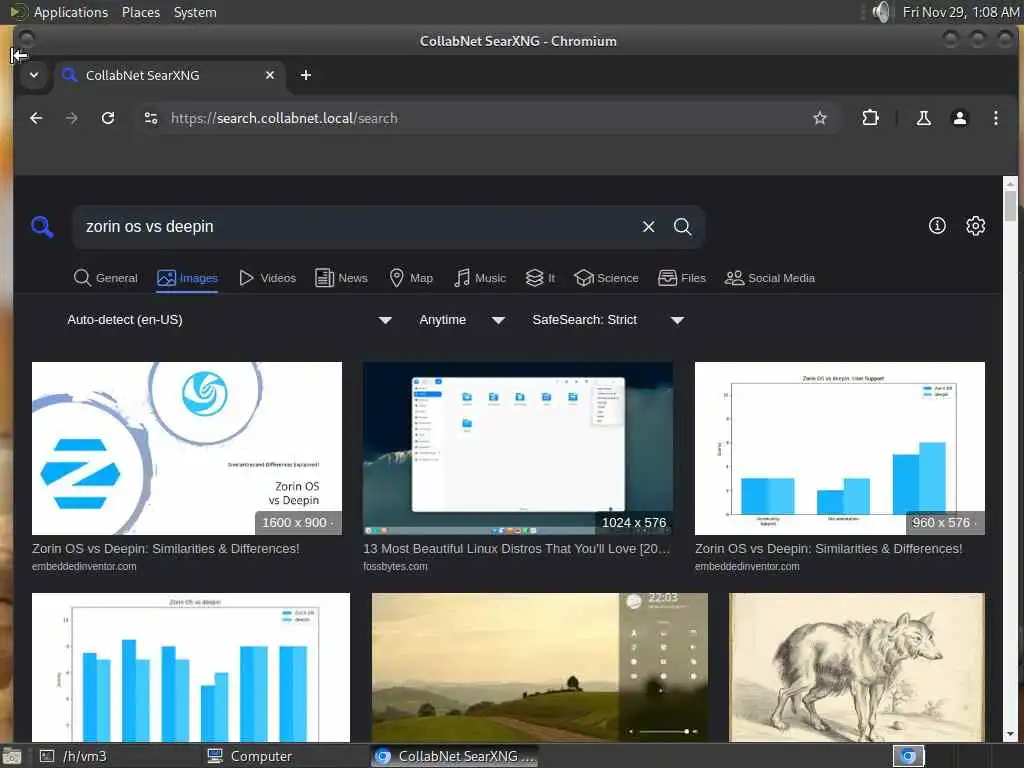Open the profile avatar icon

(959, 118)
